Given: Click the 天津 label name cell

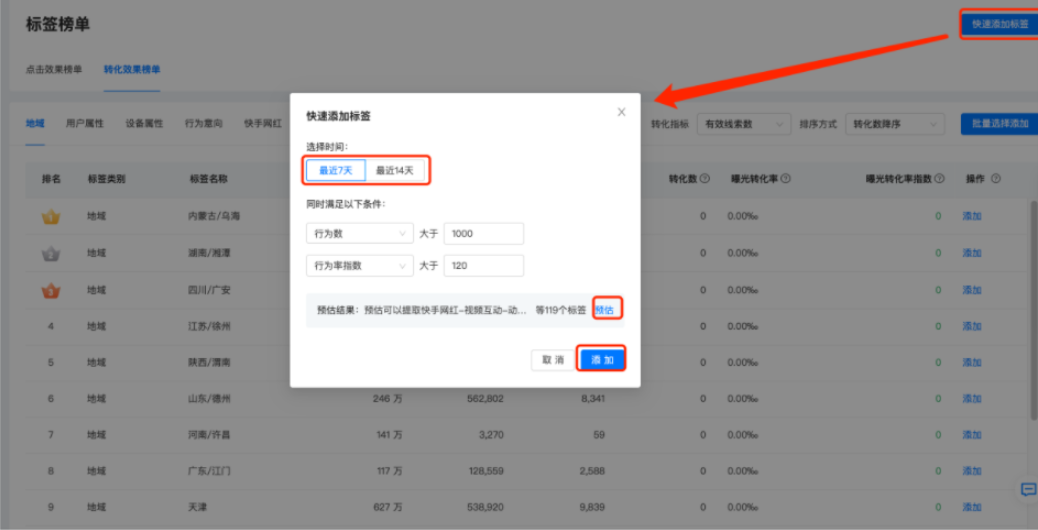Looking at the screenshot, I should pyautogui.click(x=199, y=508).
